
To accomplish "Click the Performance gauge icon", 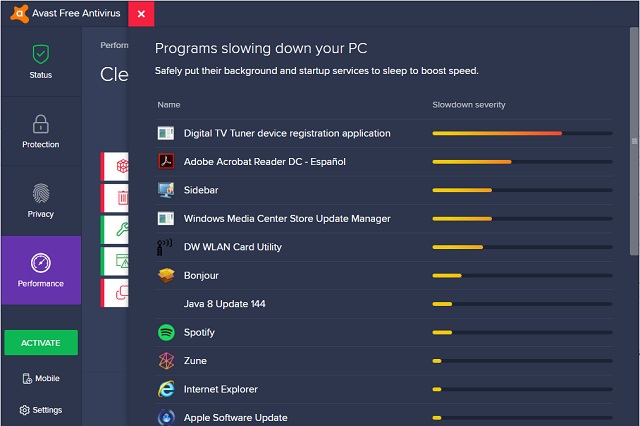I will pyautogui.click(x=41, y=263).
